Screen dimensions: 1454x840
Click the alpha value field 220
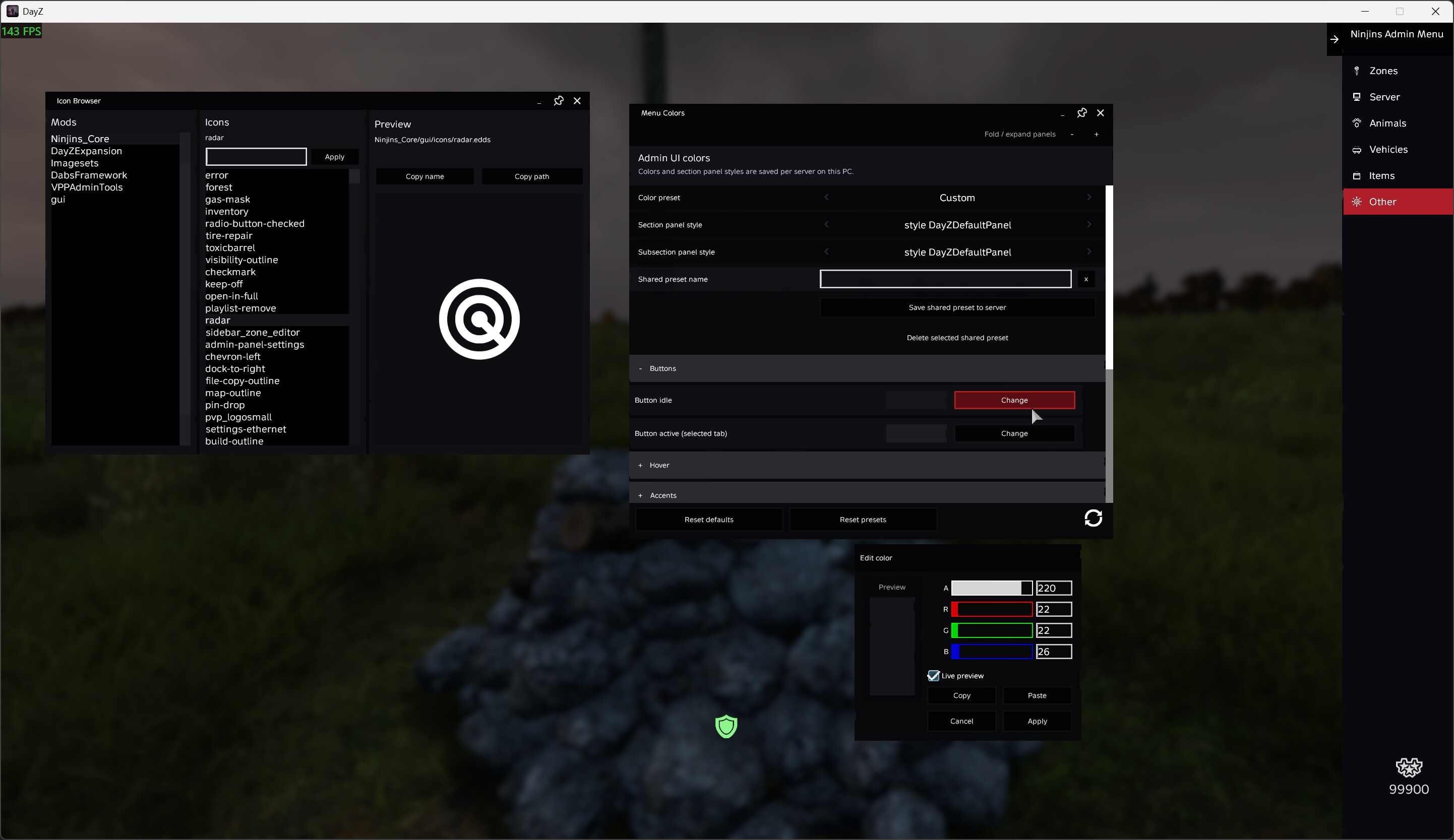(x=1054, y=588)
